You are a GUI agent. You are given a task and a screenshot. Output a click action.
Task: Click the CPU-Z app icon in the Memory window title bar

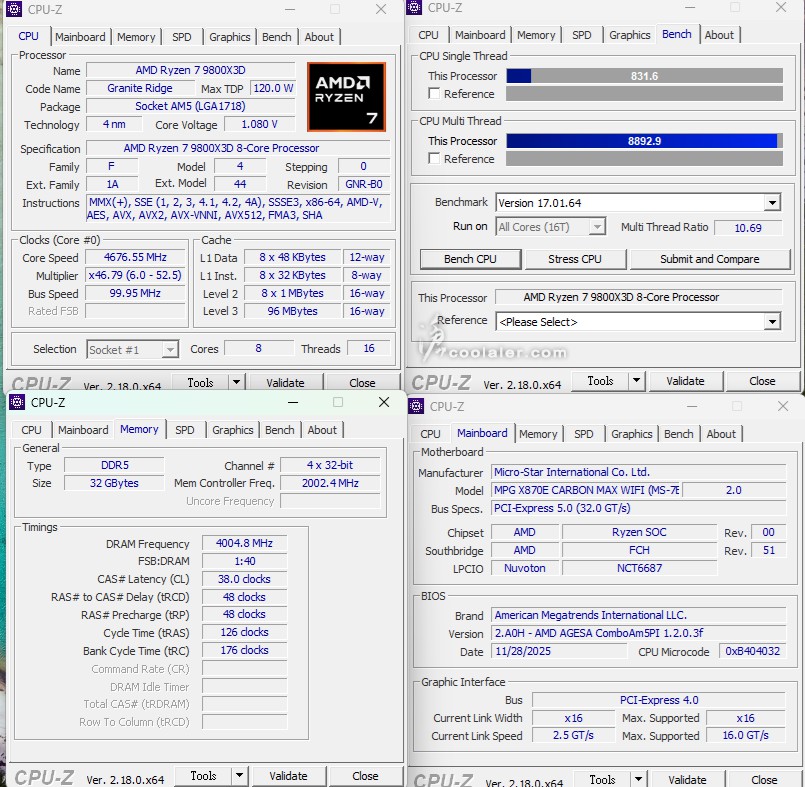tap(17, 402)
